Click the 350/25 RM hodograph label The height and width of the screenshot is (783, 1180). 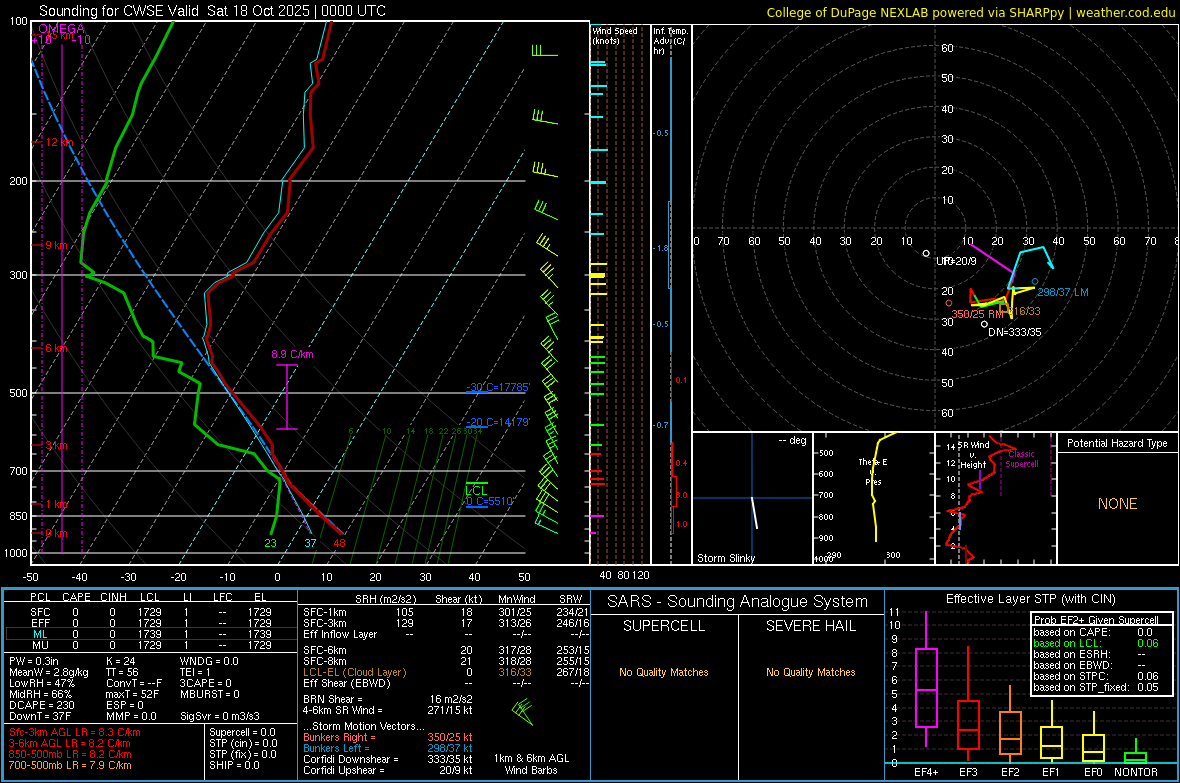tap(978, 314)
